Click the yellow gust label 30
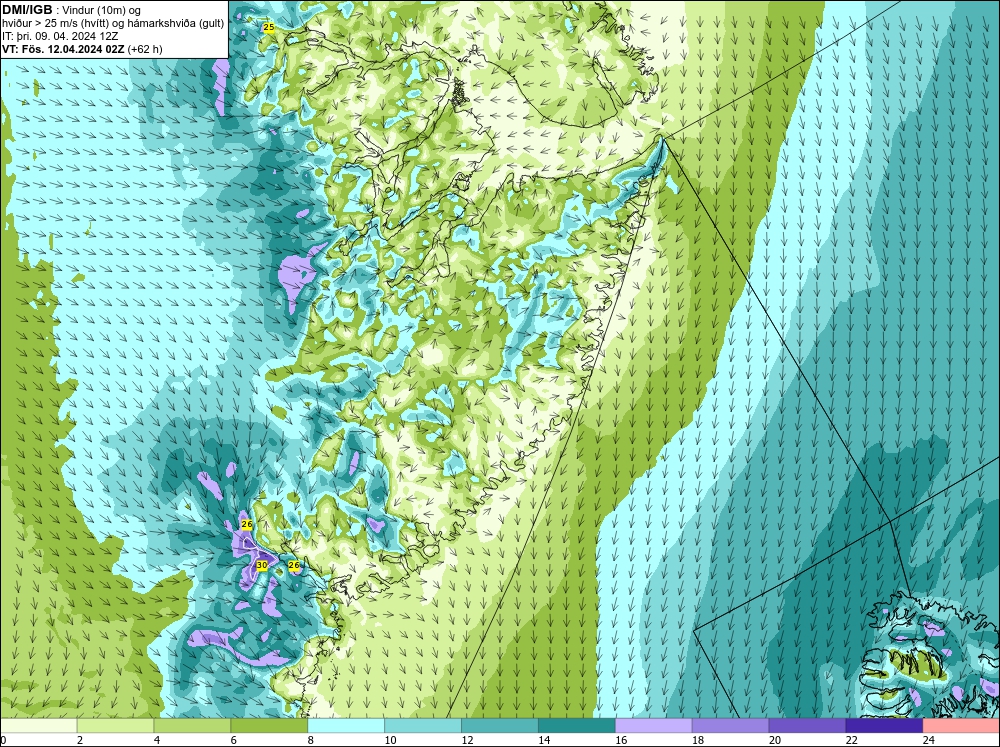 click(261, 565)
